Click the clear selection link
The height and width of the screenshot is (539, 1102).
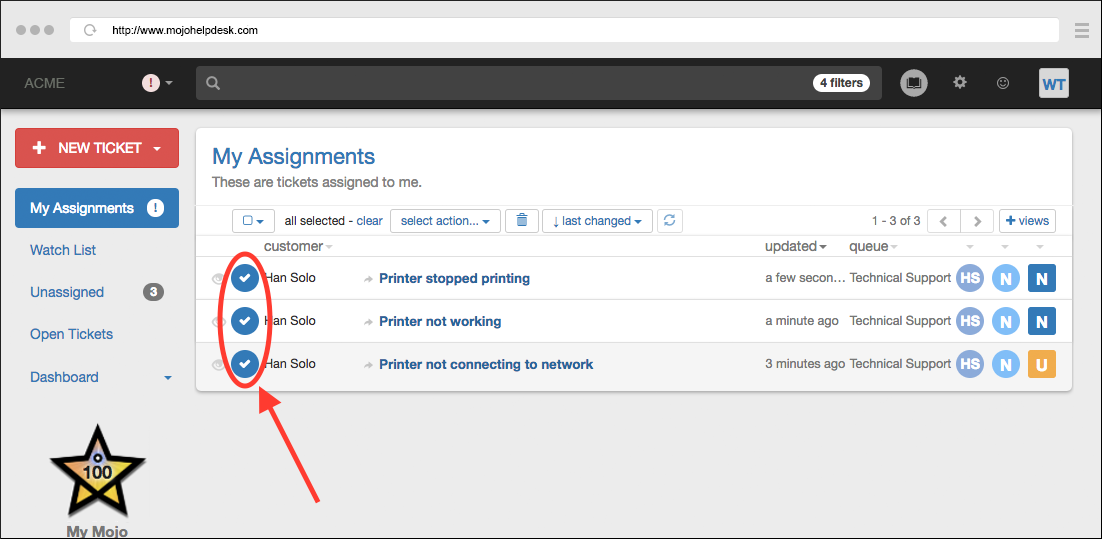click(x=369, y=221)
